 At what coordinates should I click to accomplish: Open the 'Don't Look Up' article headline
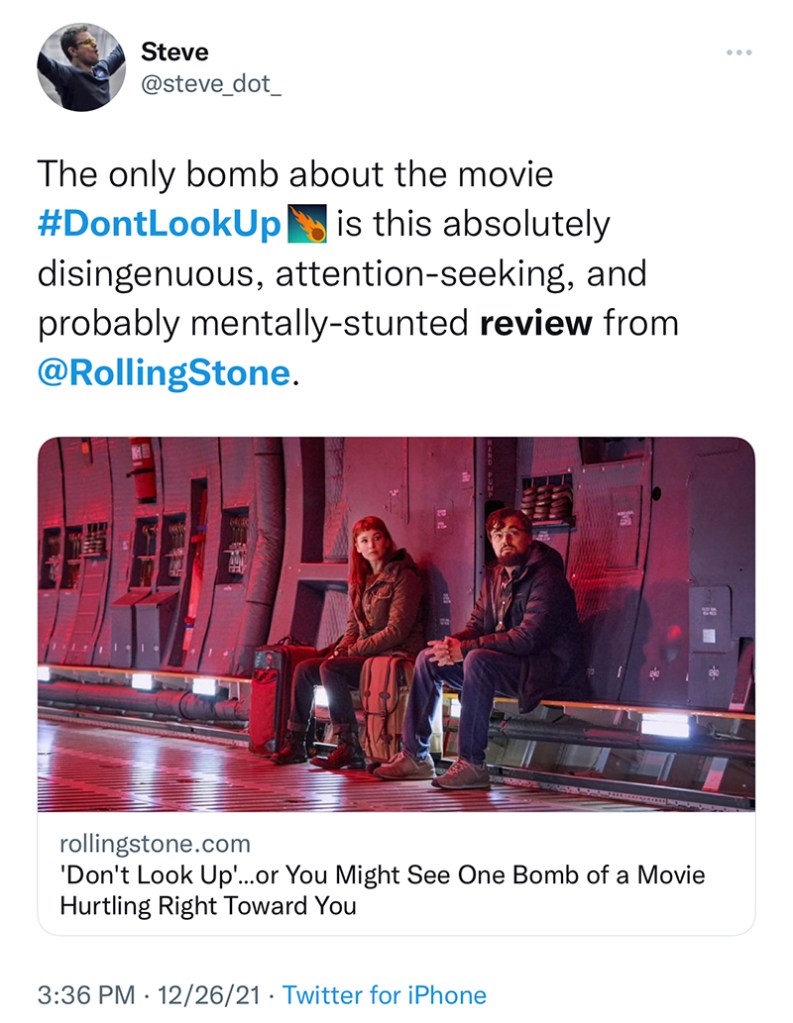tap(382, 875)
